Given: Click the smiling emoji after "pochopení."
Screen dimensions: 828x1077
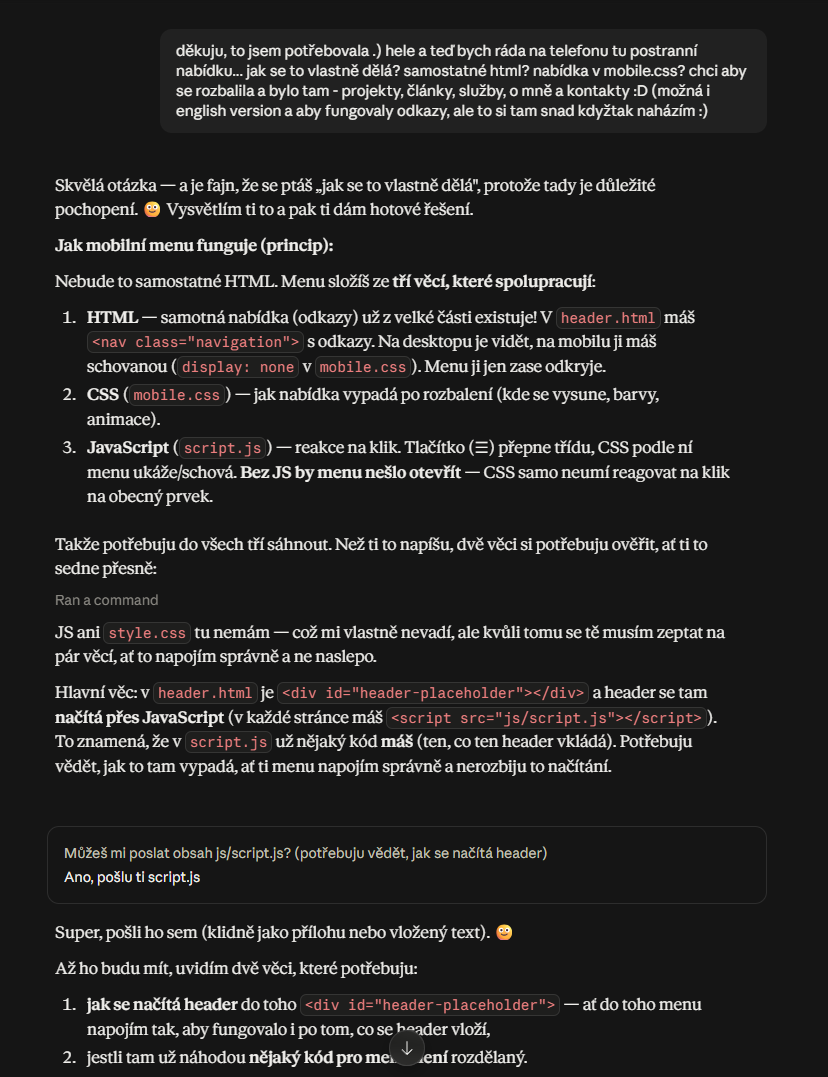Looking at the screenshot, I should pos(152,209).
